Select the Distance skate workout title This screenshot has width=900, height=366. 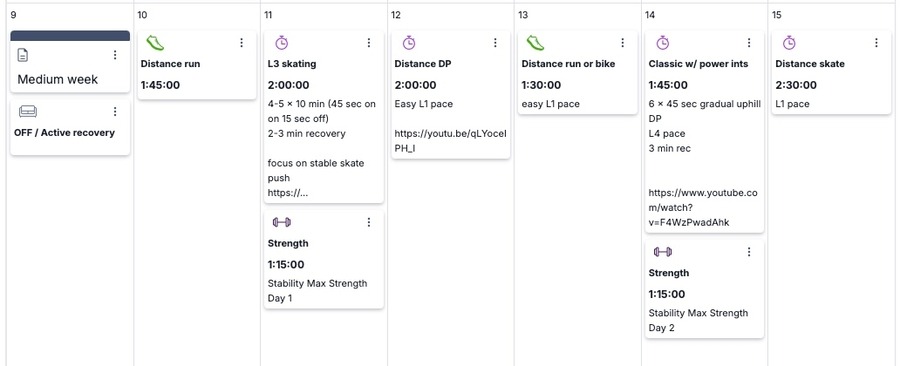(810, 64)
